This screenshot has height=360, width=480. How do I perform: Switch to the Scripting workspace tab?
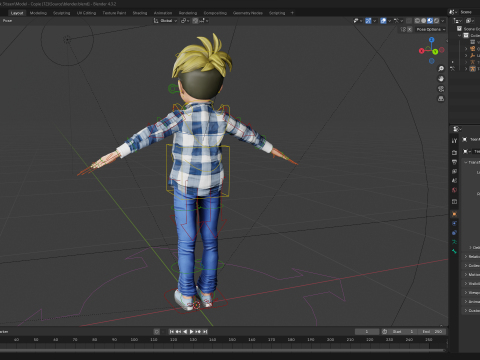(277, 13)
